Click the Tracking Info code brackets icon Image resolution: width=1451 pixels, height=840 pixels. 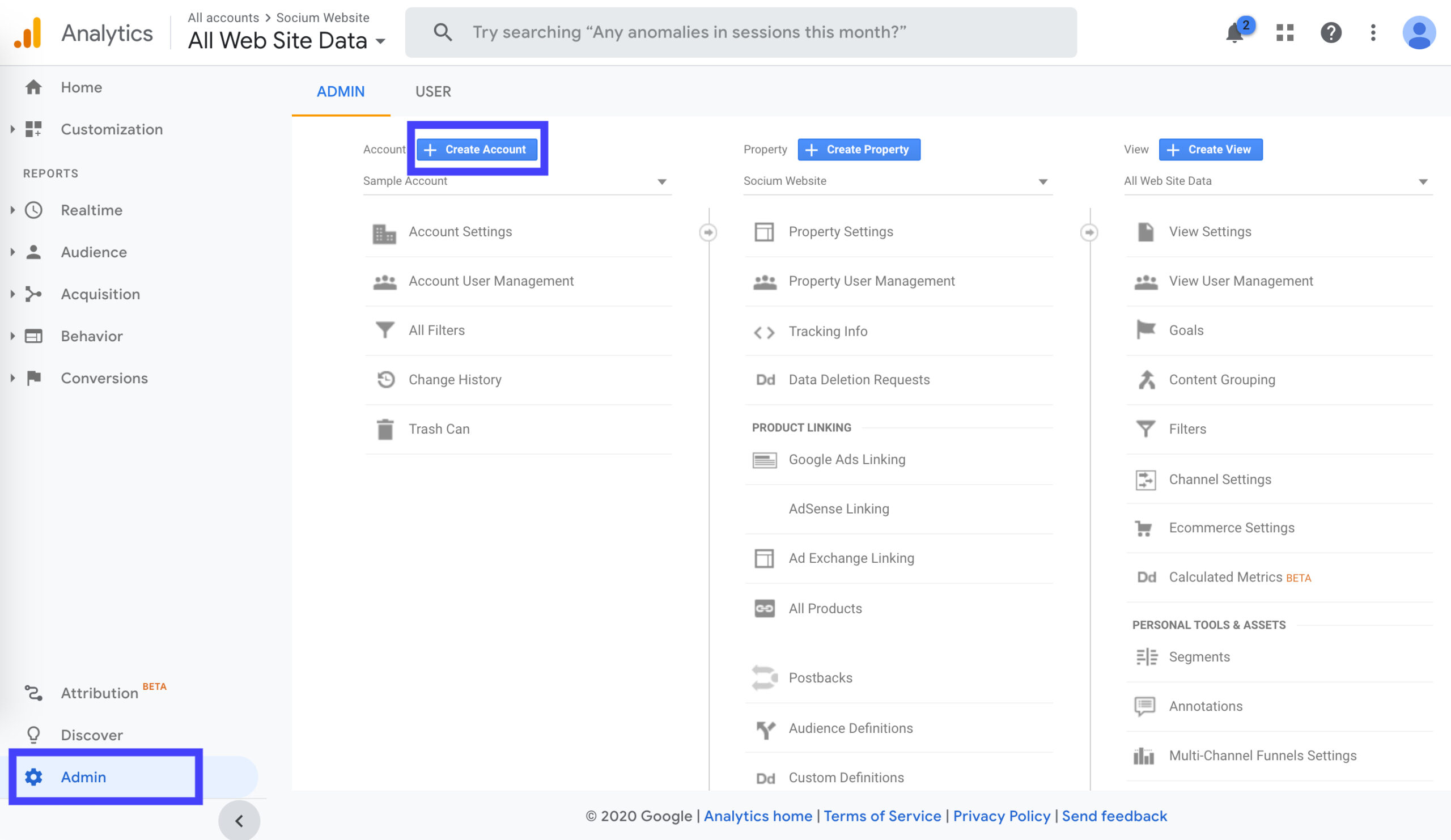(764, 332)
